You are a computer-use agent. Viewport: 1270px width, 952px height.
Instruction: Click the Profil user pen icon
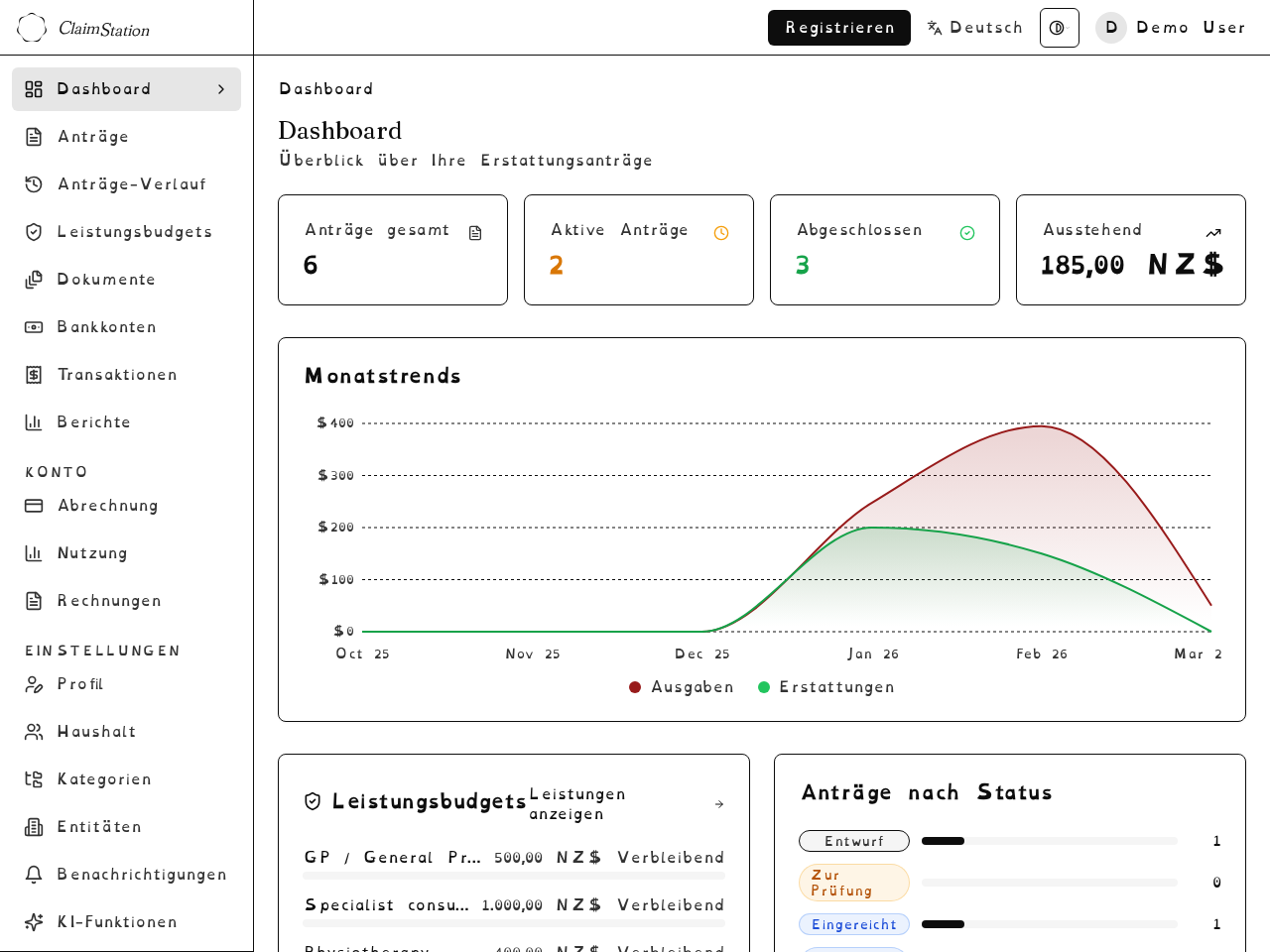(x=34, y=684)
